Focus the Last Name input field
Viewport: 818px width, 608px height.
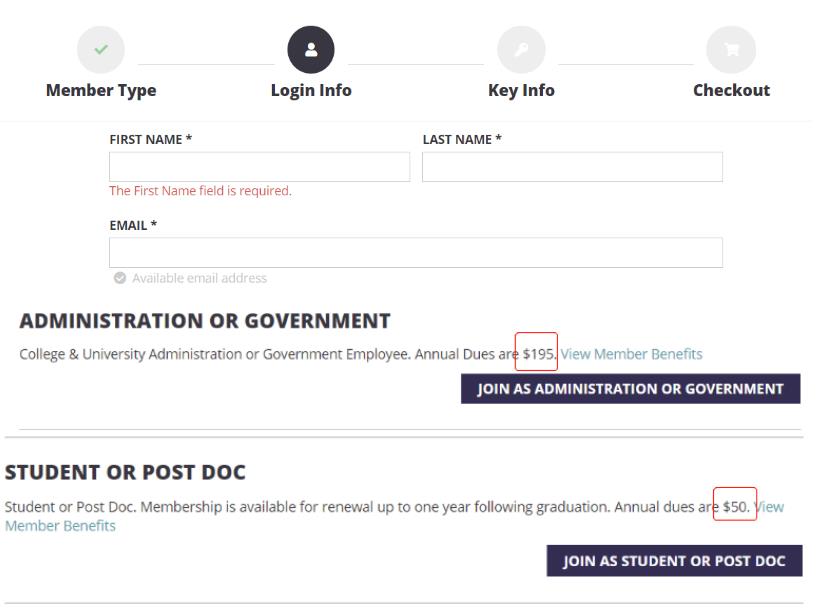pos(572,167)
